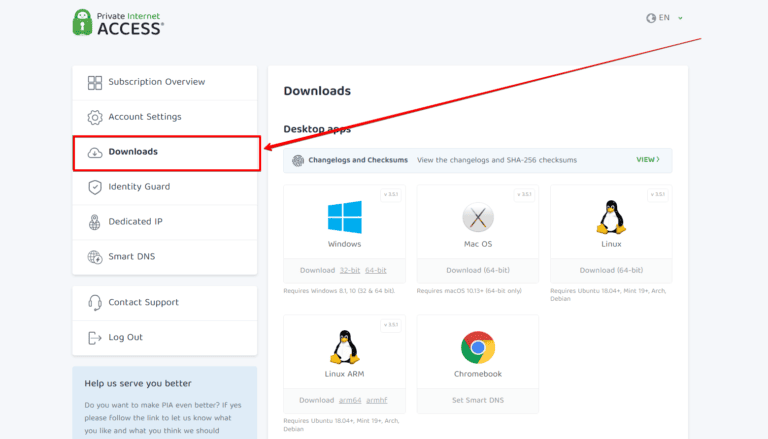Click the Chromebook Chrome icon
The width and height of the screenshot is (768, 439).
(478, 347)
